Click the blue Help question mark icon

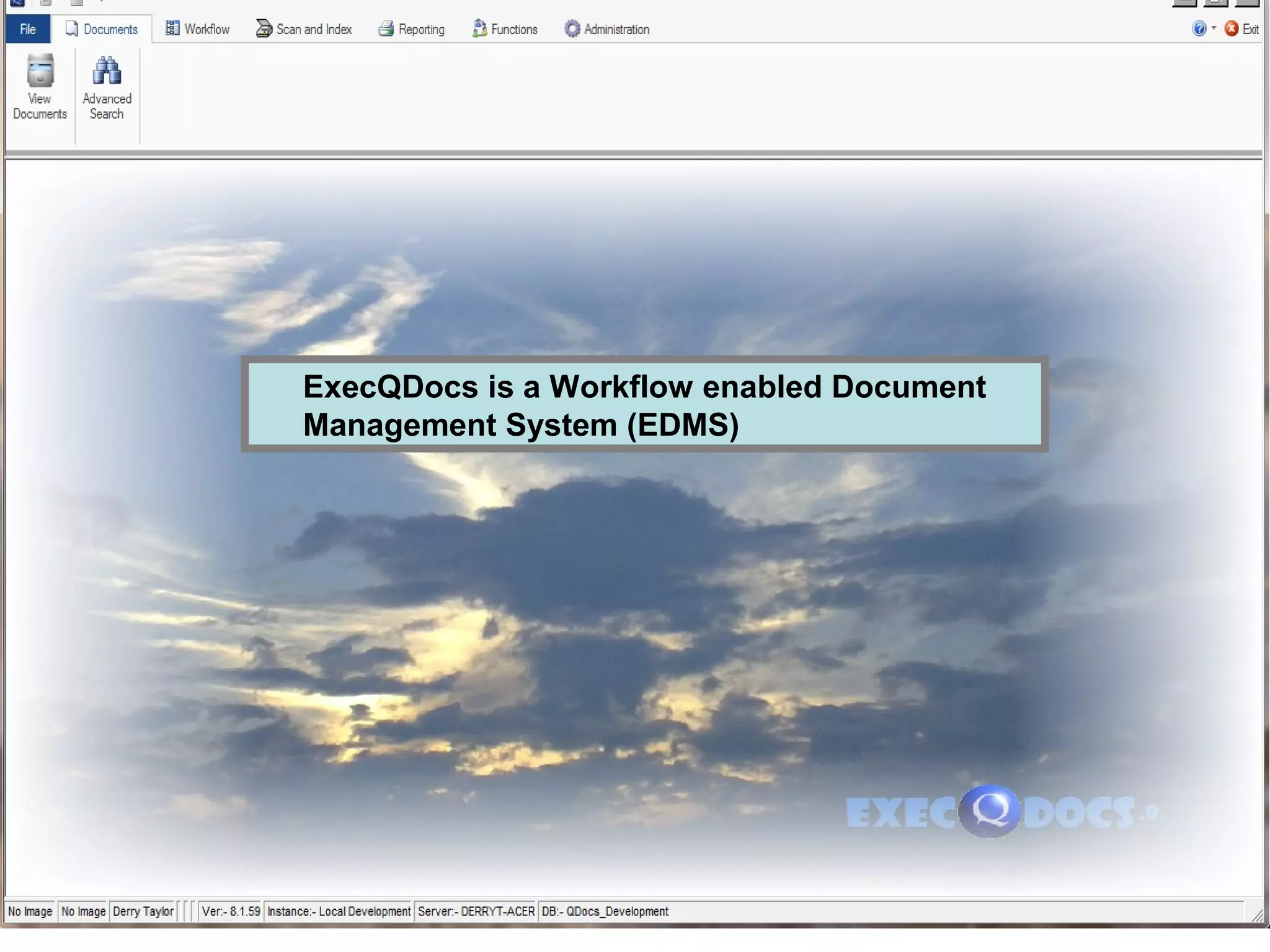(x=1199, y=29)
